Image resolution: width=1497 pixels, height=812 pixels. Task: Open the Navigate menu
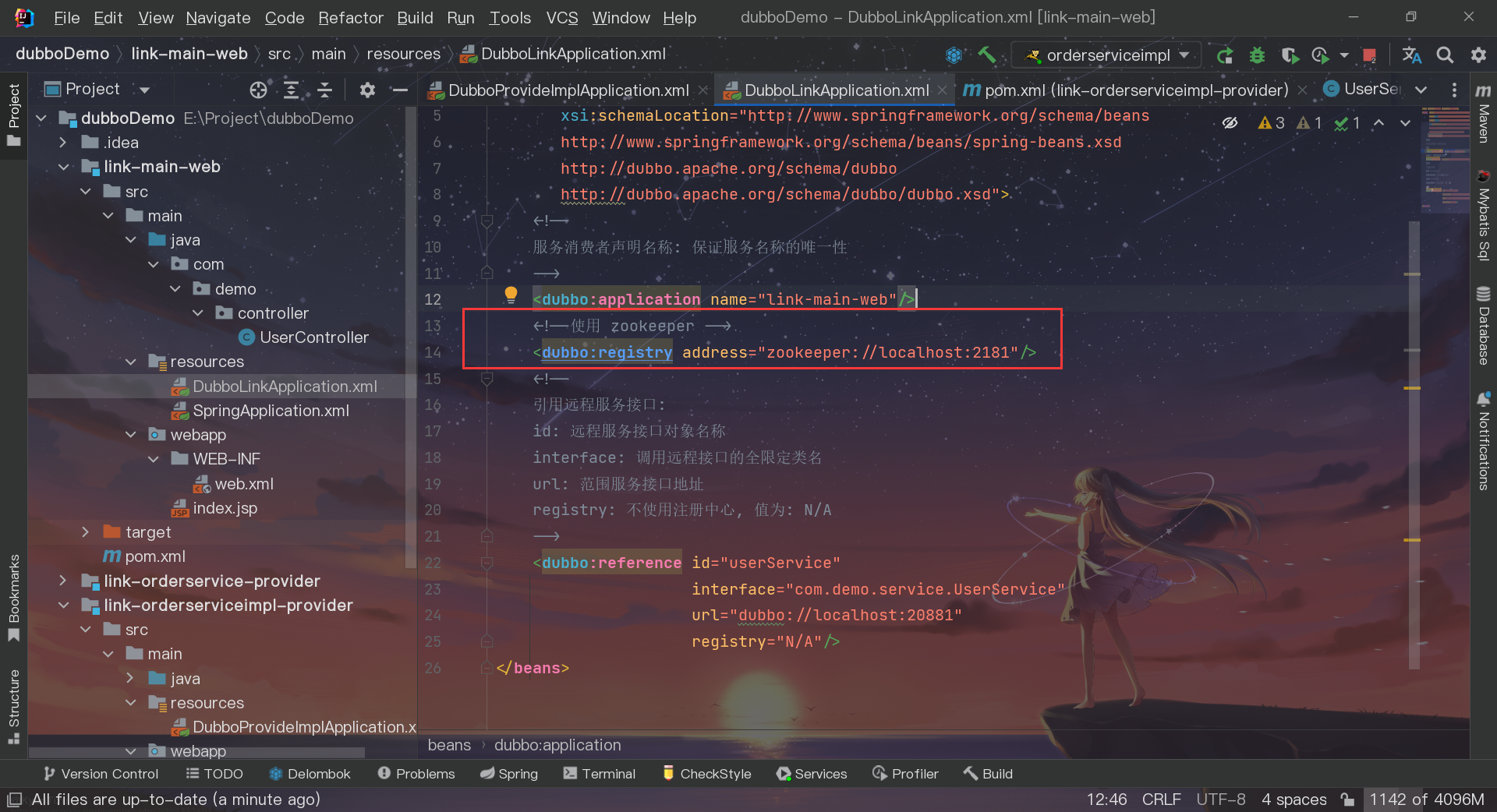(x=218, y=17)
